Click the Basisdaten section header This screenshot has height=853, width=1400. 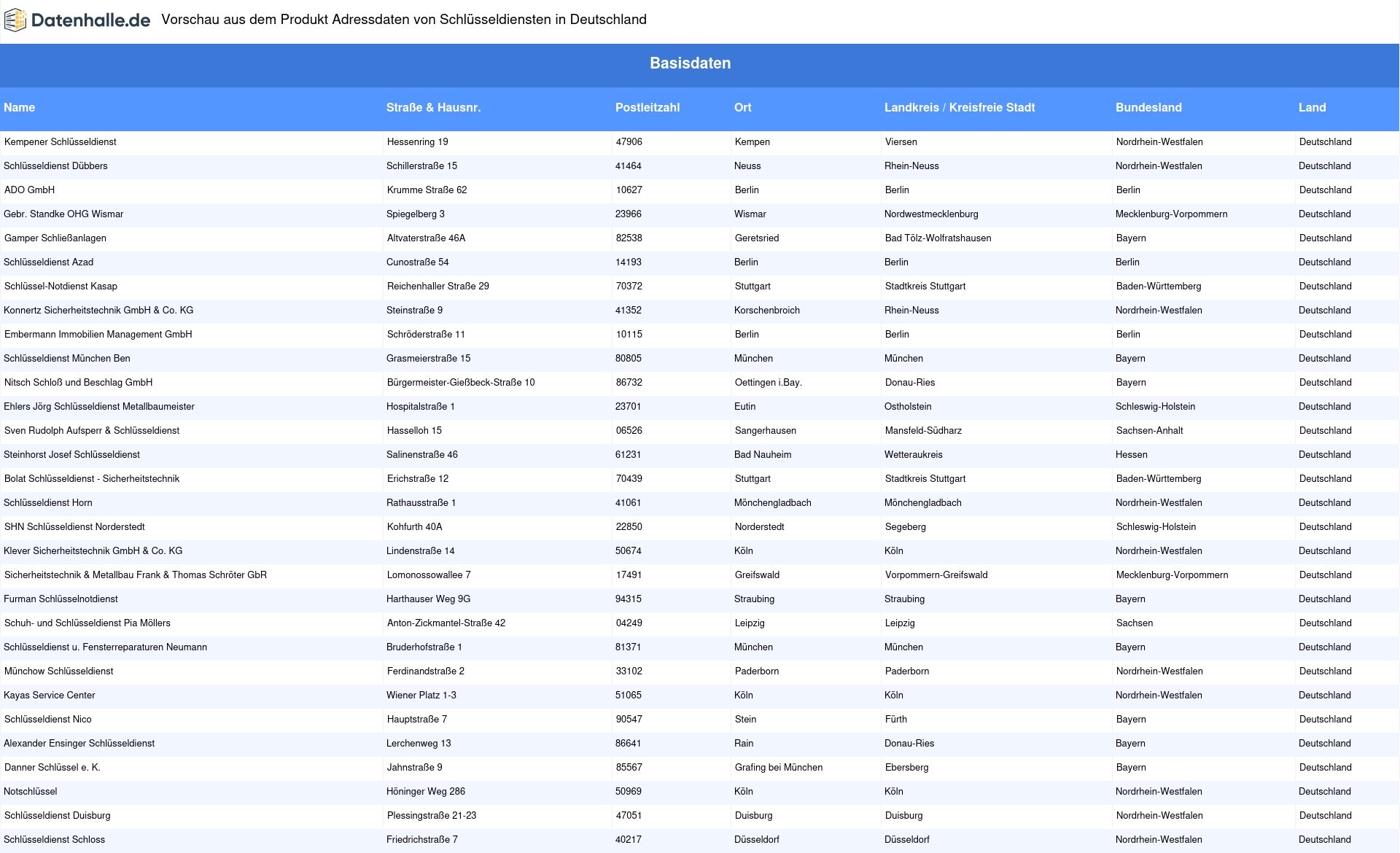tap(690, 63)
